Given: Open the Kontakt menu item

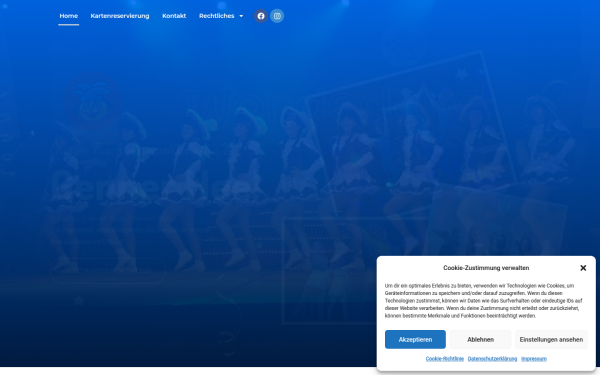Looking at the screenshot, I should 174,16.
